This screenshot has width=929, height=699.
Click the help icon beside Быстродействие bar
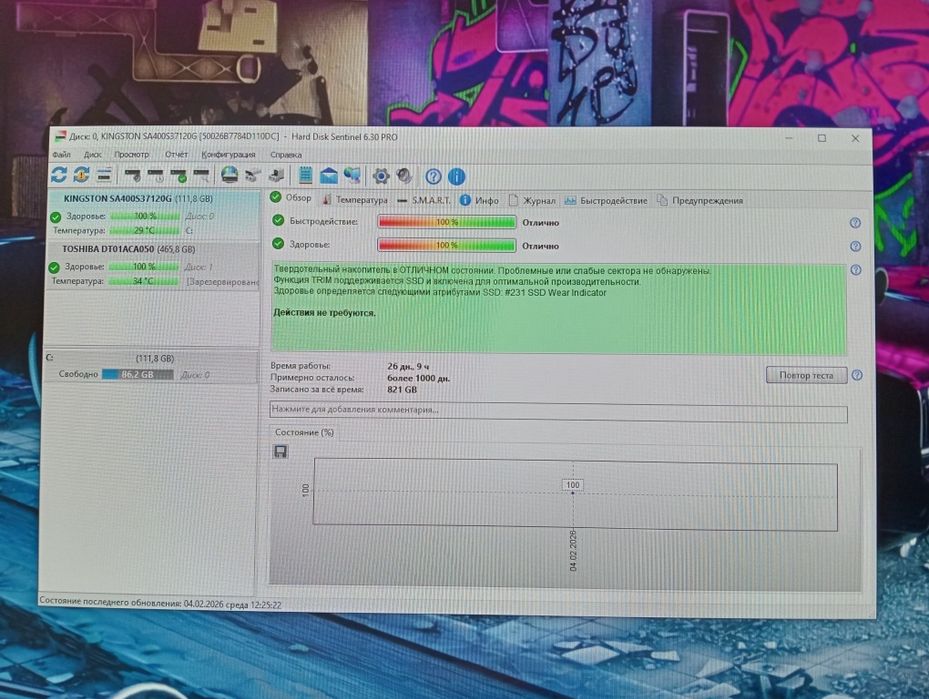(855, 223)
